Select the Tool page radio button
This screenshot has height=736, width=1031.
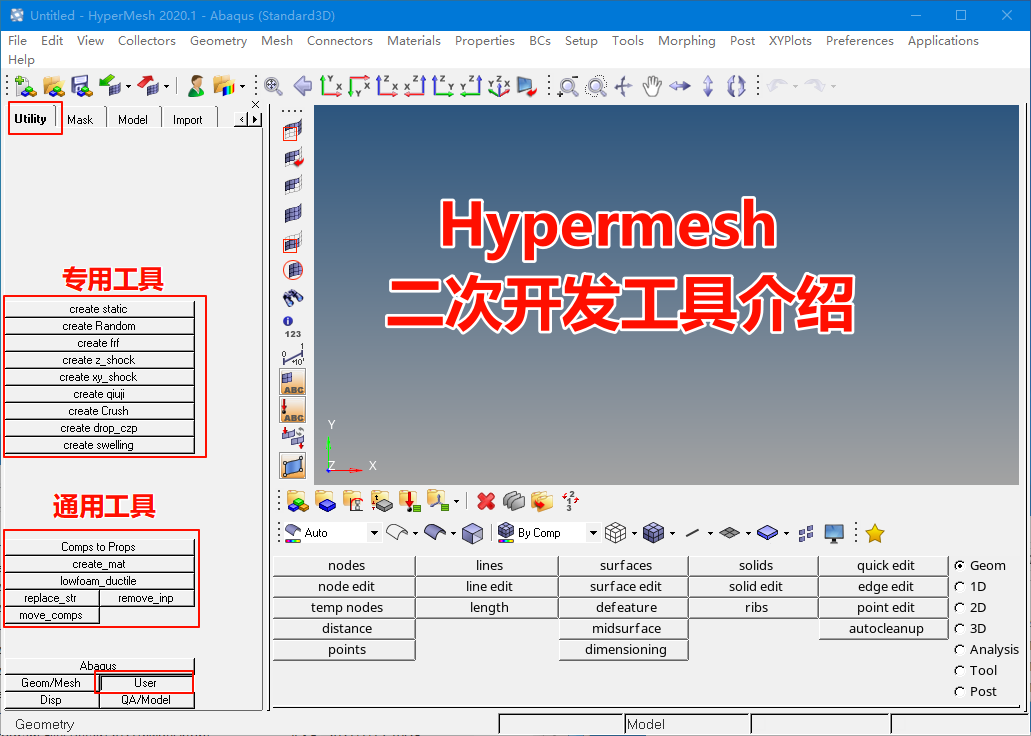[959, 671]
